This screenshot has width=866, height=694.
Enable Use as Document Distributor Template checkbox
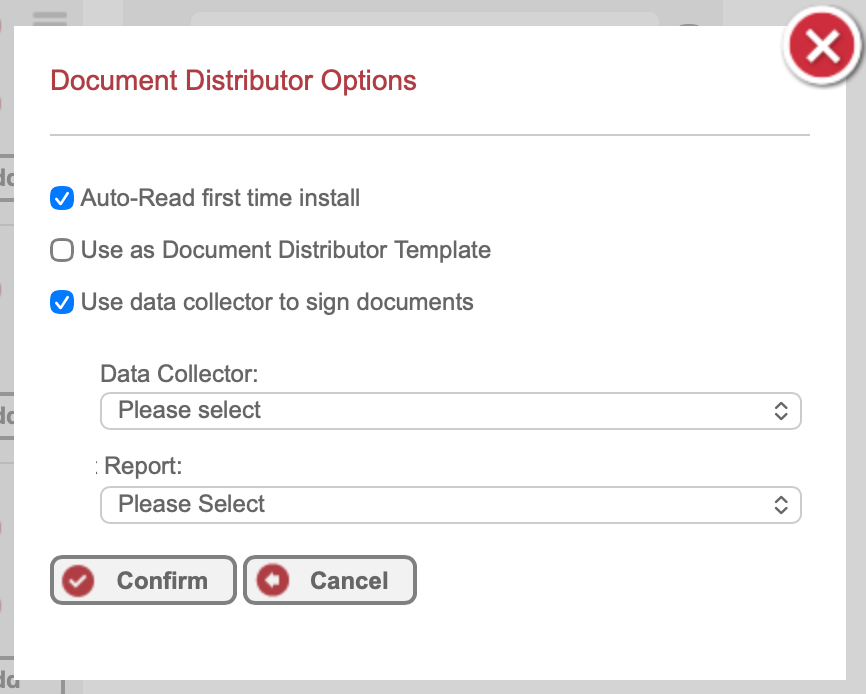click(62, 250)
